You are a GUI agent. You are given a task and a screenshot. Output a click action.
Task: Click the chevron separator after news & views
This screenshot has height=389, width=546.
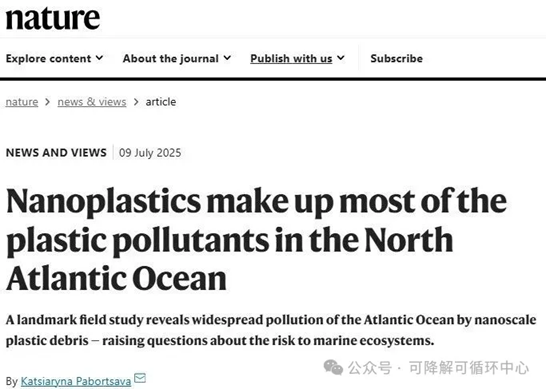coord(136,102)
